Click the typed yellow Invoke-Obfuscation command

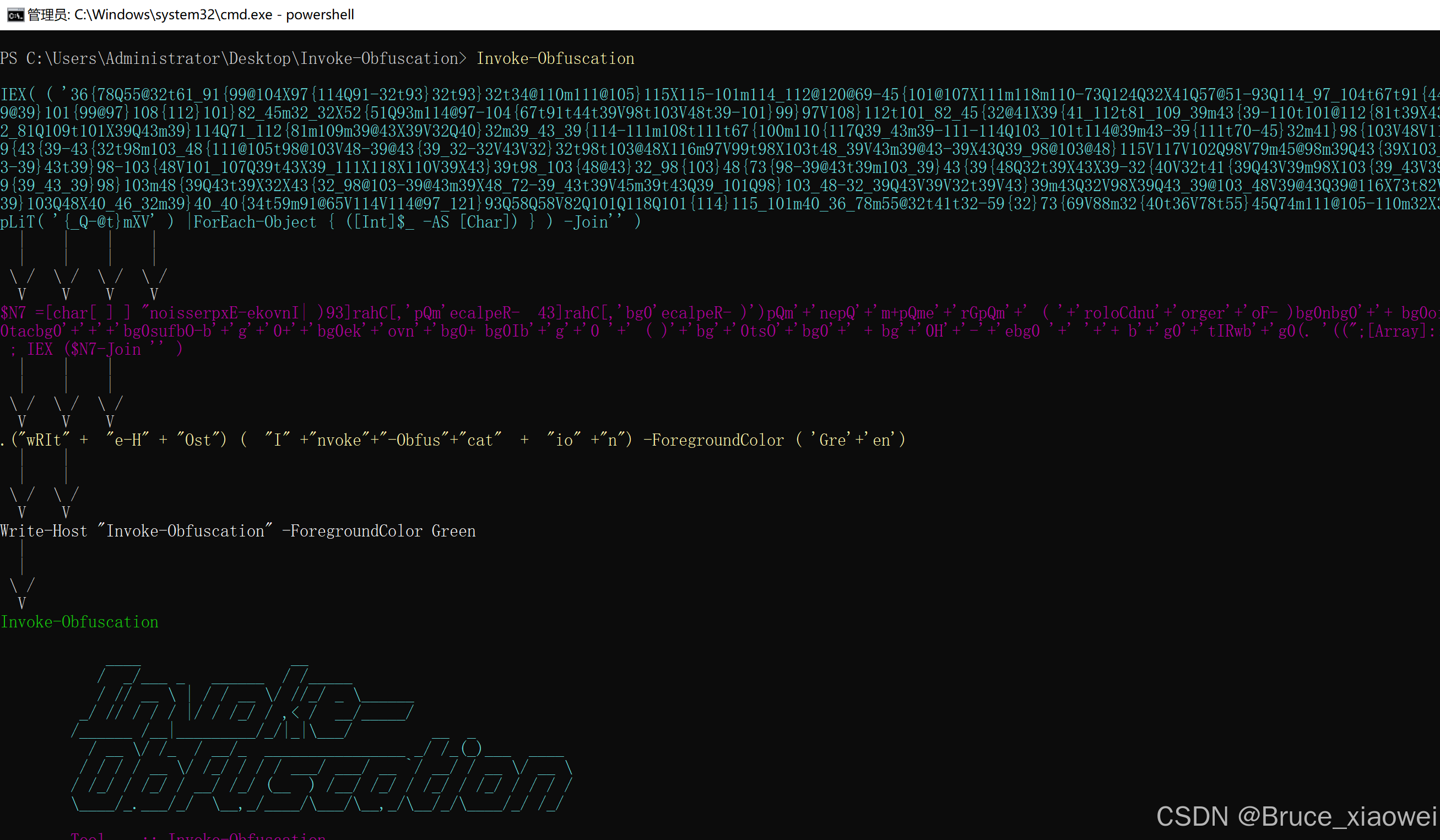click(555, 58)
